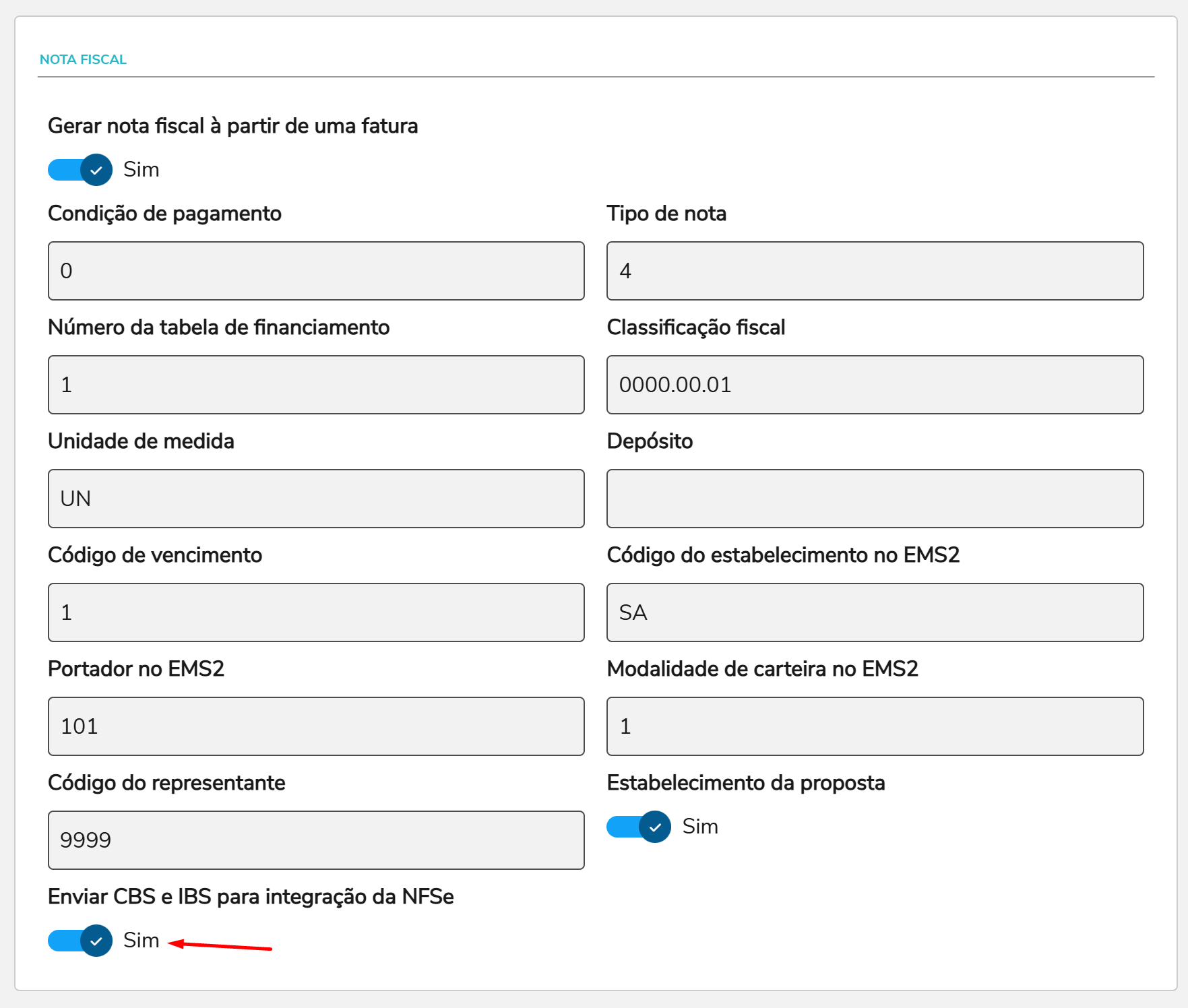Edit the Classificação fiscal input box
Image resolution: width=1188 pixels, height=1008 pixels.
[875, 385]
